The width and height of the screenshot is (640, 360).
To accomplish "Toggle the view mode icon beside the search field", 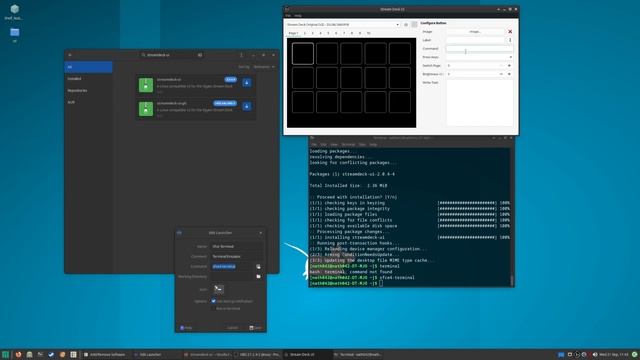I will point(200,55).
